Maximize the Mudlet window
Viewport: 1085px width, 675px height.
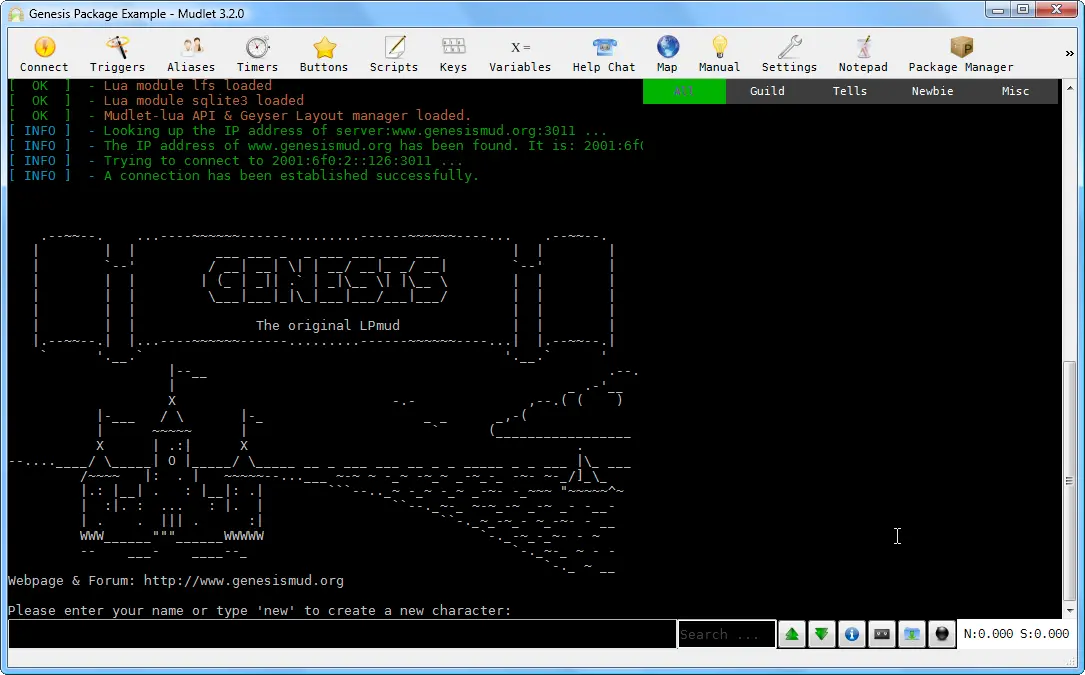click(1023, 10)
